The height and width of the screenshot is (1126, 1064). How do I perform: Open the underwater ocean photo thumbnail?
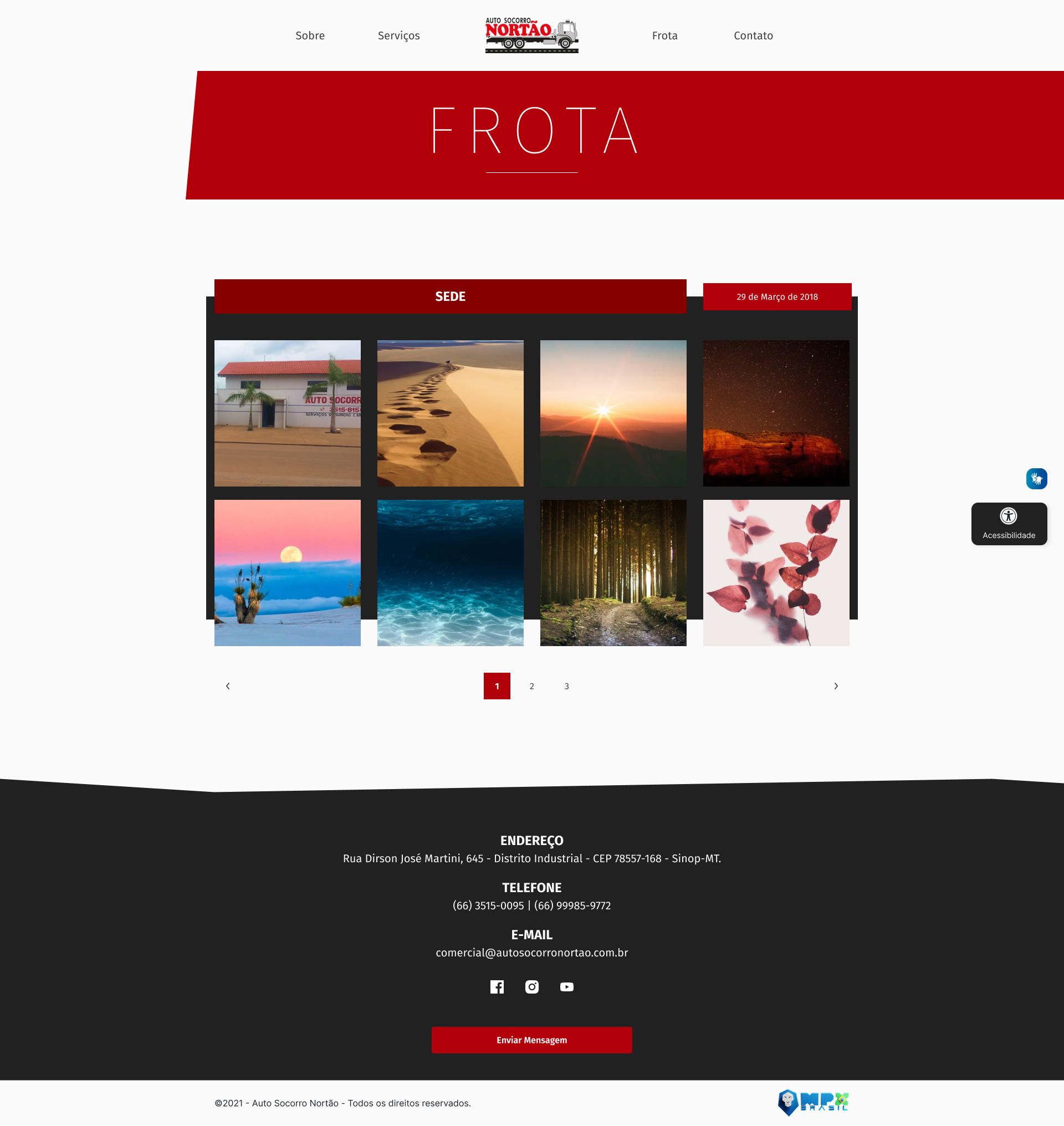[x=450, y=572]
